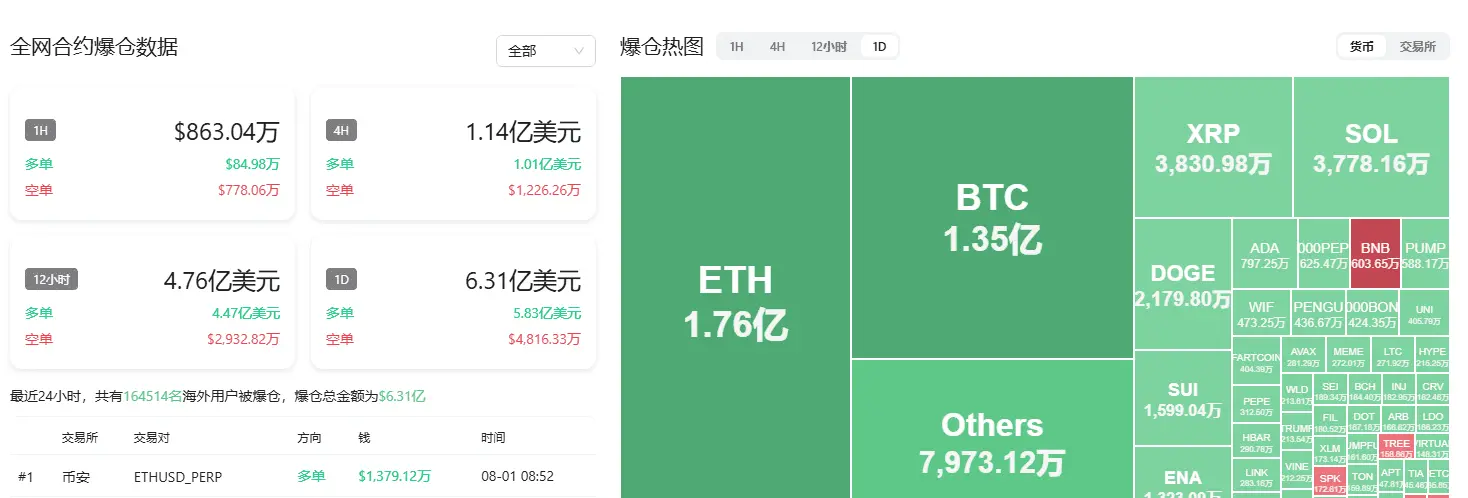The image size is (1468, 498).
Task: Open the 1H liquidation summary card
Action: click(152, 154)
